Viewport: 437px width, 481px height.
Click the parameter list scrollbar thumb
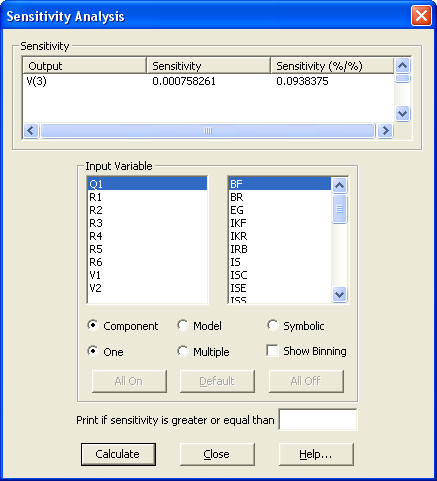point(339,209)
